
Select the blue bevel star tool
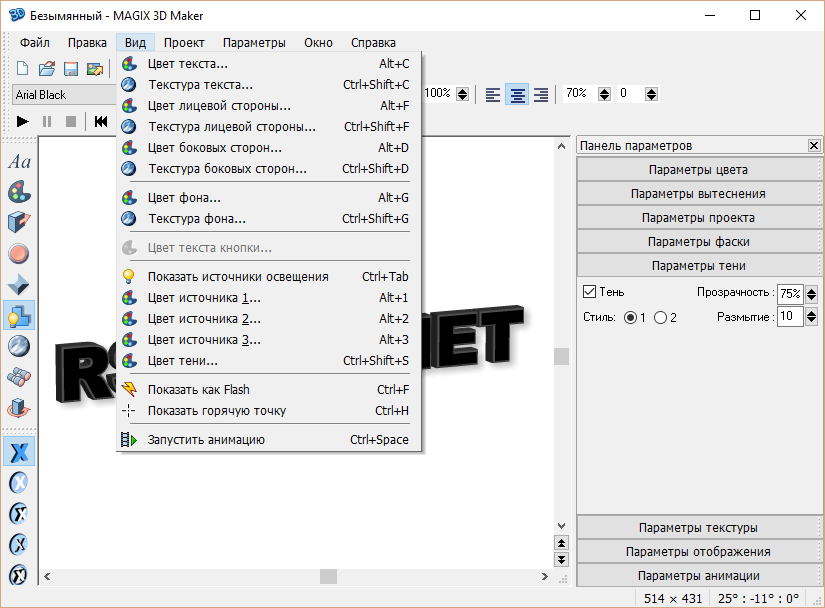click(x=19, y=285)
